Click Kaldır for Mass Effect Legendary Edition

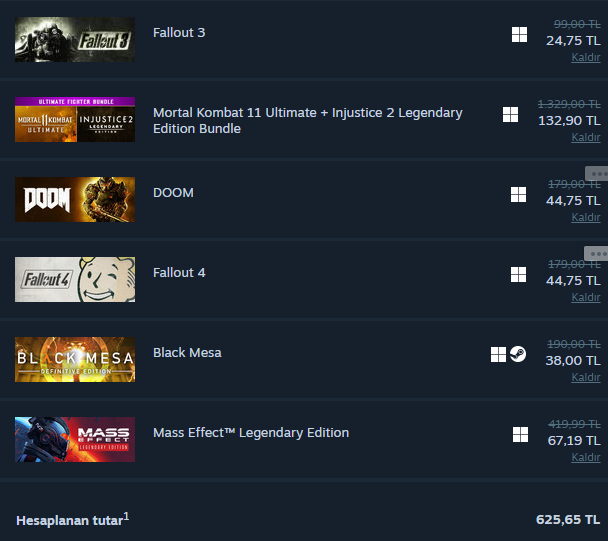(x=586, y=457)
